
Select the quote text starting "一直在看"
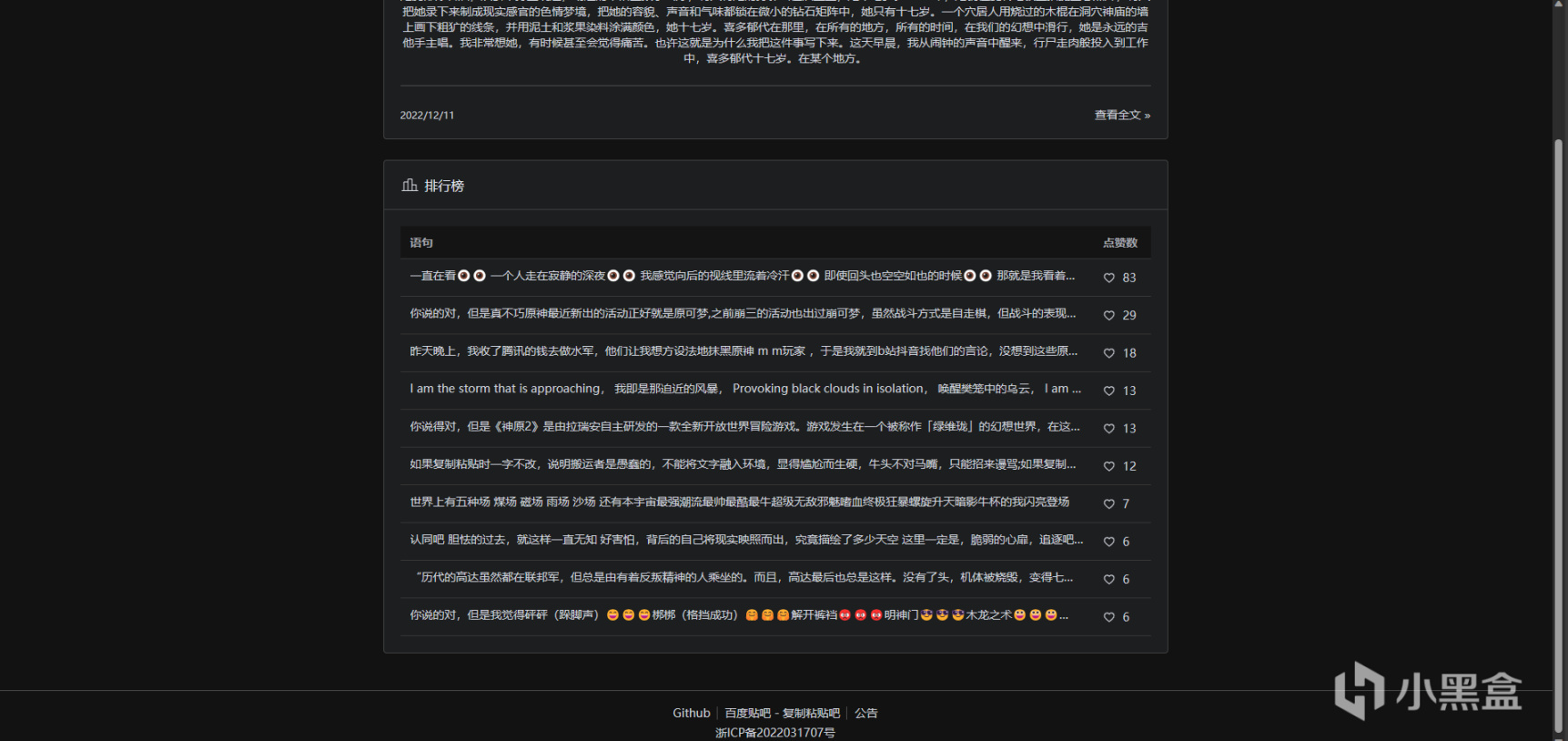tap(743, 276)
